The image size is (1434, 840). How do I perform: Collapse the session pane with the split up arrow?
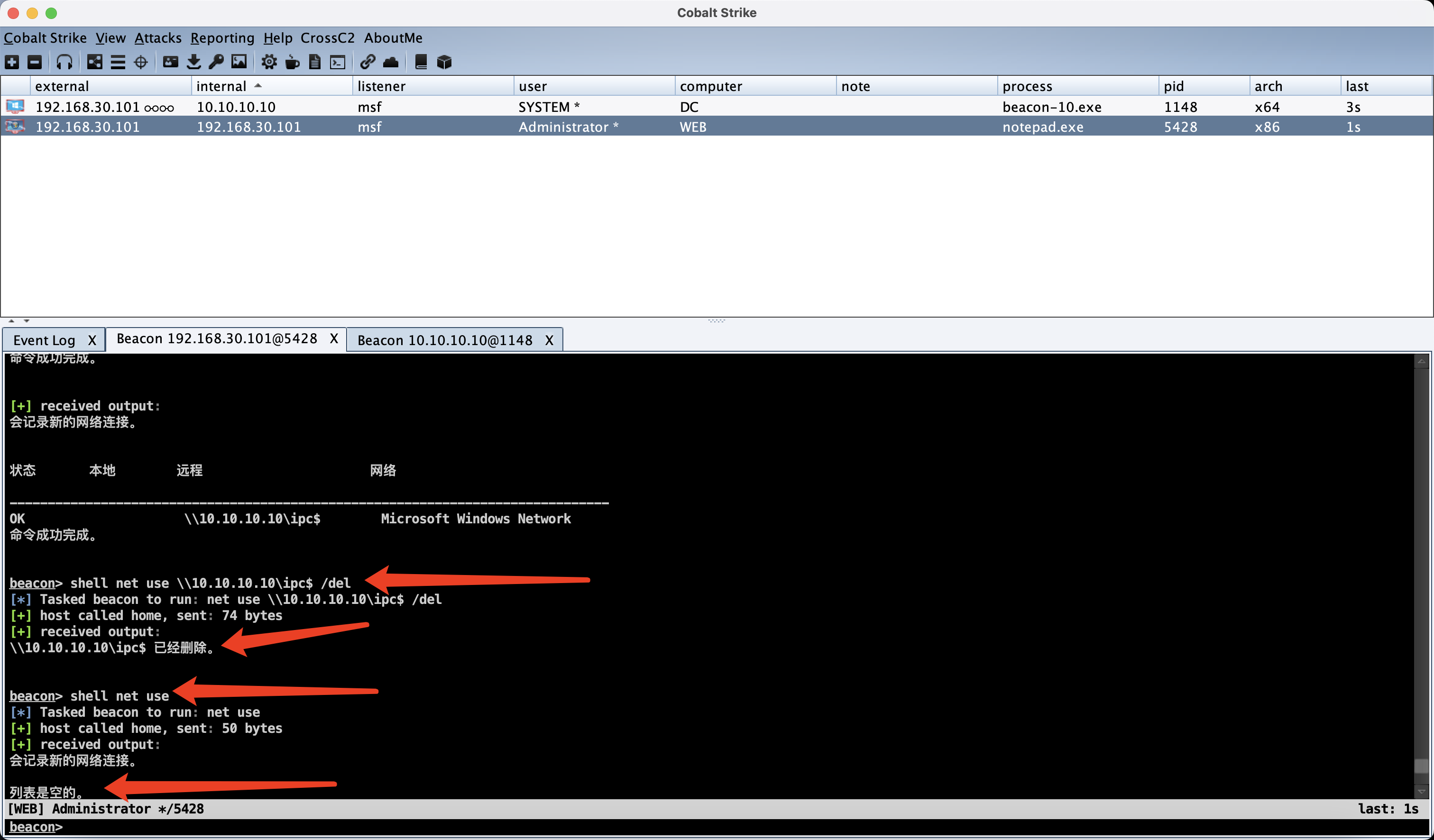coord(11,321)
